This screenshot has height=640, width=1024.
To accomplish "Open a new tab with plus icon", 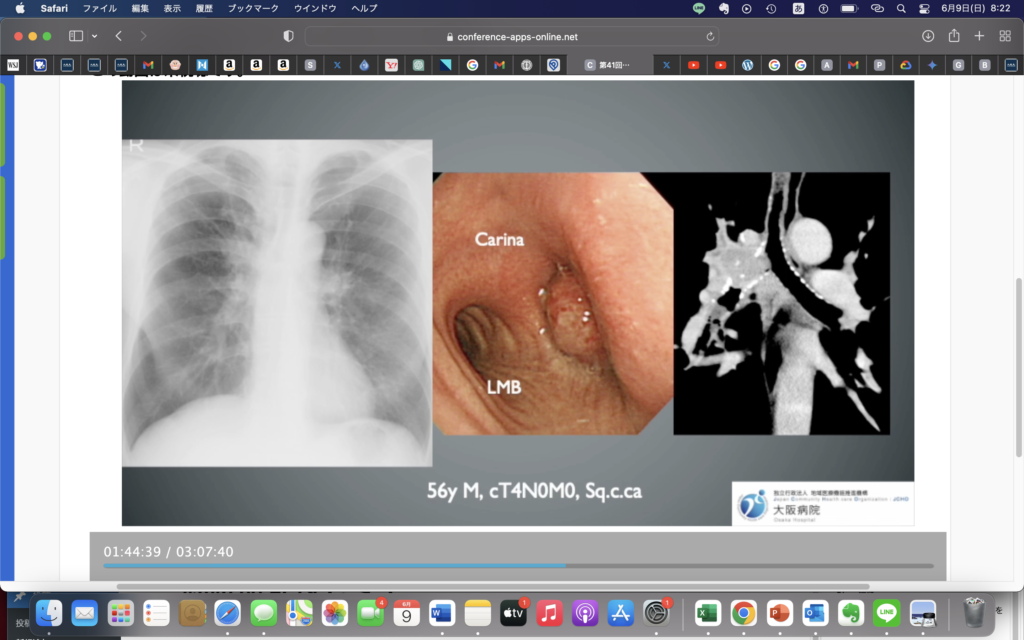I will coord(979,36).
